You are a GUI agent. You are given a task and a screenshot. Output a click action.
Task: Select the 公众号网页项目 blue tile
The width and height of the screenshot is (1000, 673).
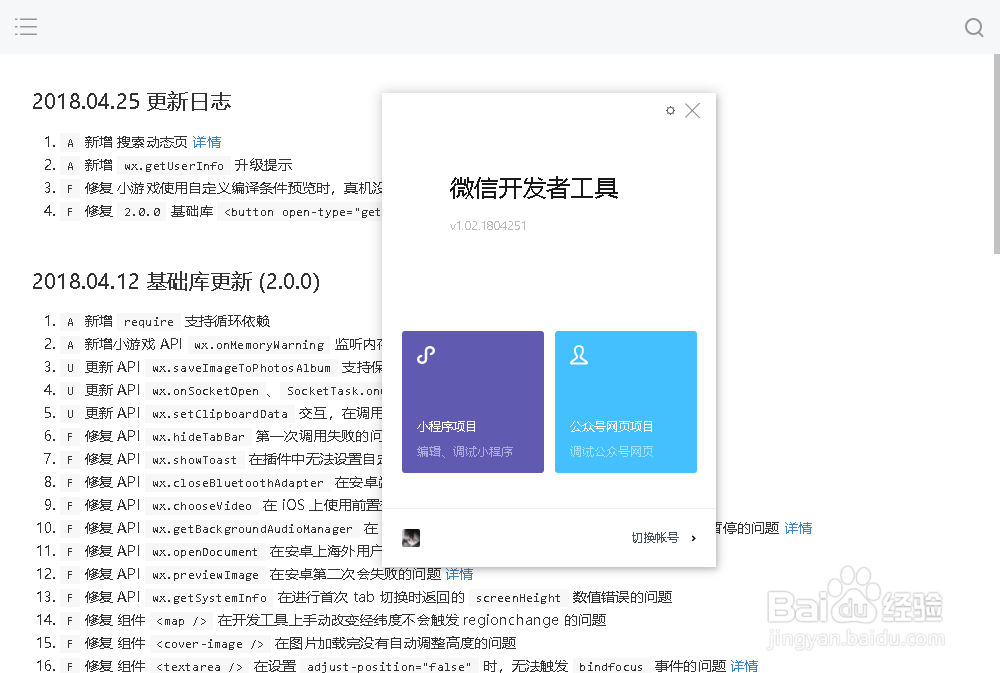click(x=625, y=401)
